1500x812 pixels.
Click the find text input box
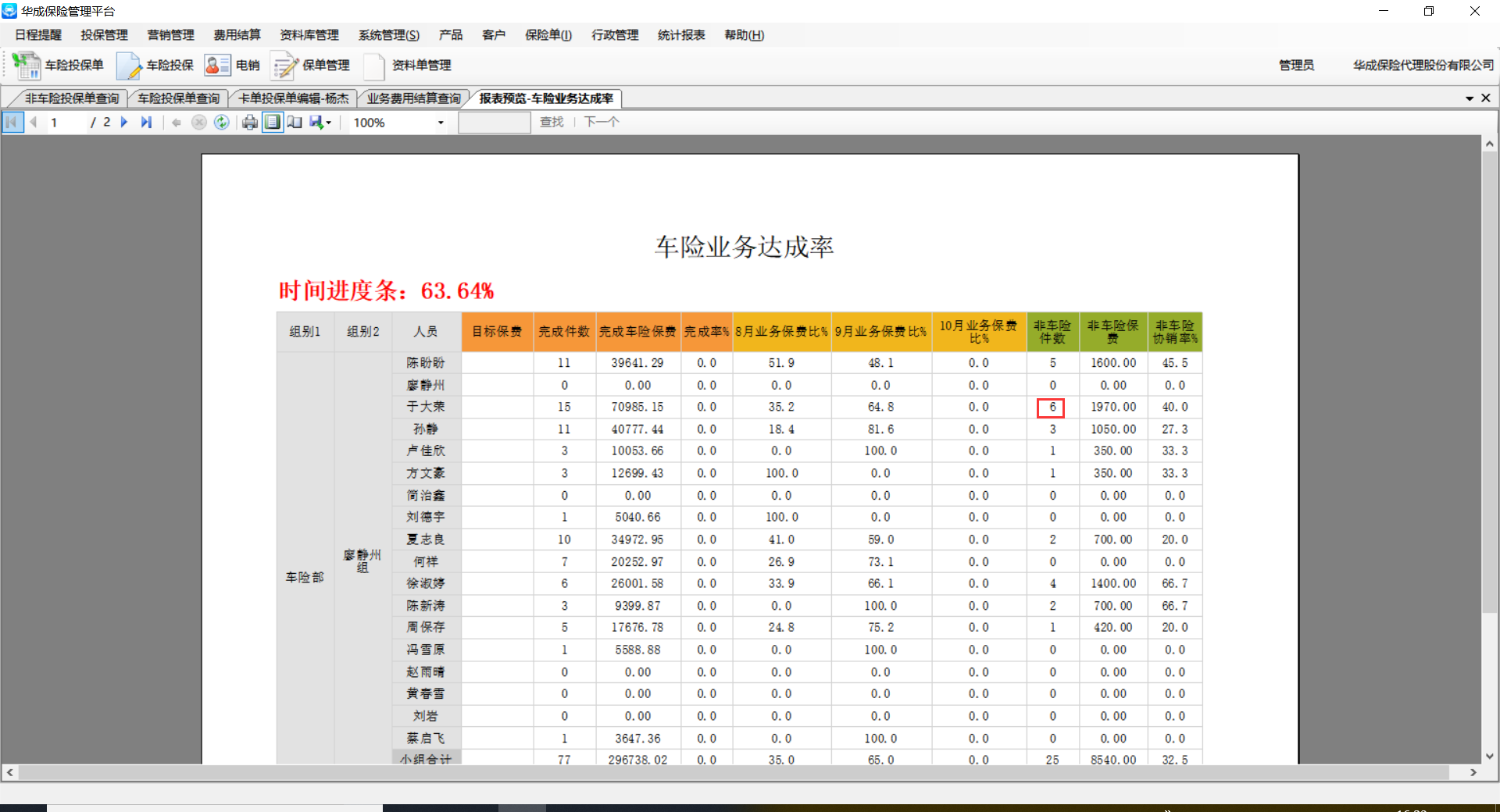[494, 123]
